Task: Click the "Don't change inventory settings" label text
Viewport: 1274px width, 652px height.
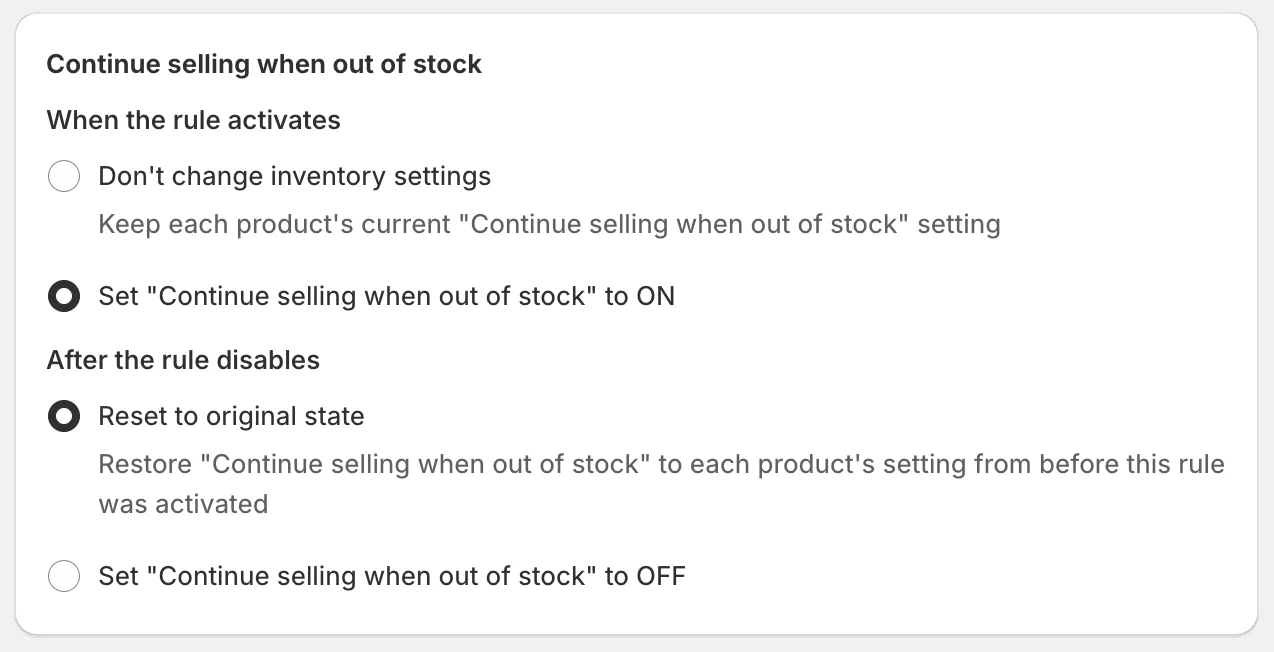Action: point(294,177)
